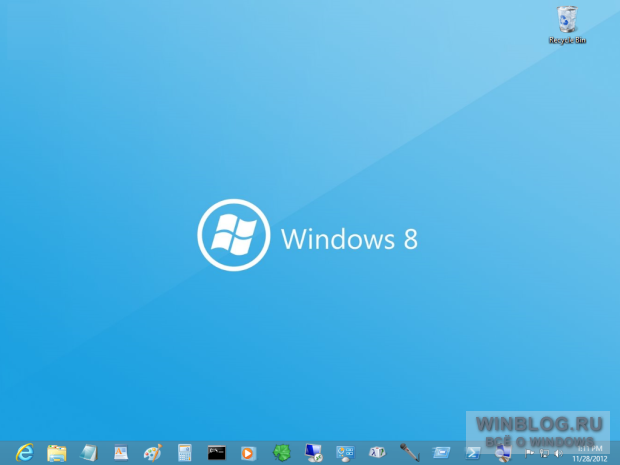The height and width of the screenshot is (465, 620).
Task: Open Internet Explorer from the taskbar
Action: [x=25, y=453]
